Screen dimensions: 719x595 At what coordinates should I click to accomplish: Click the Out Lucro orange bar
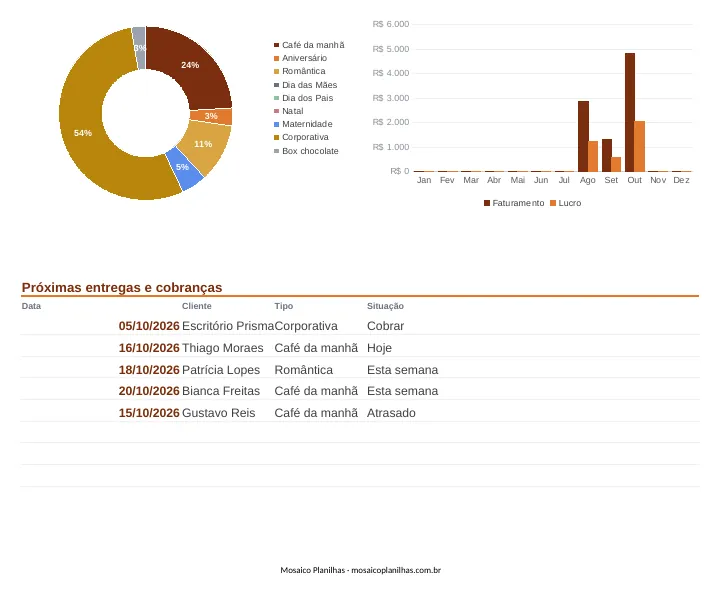point(640,146)
